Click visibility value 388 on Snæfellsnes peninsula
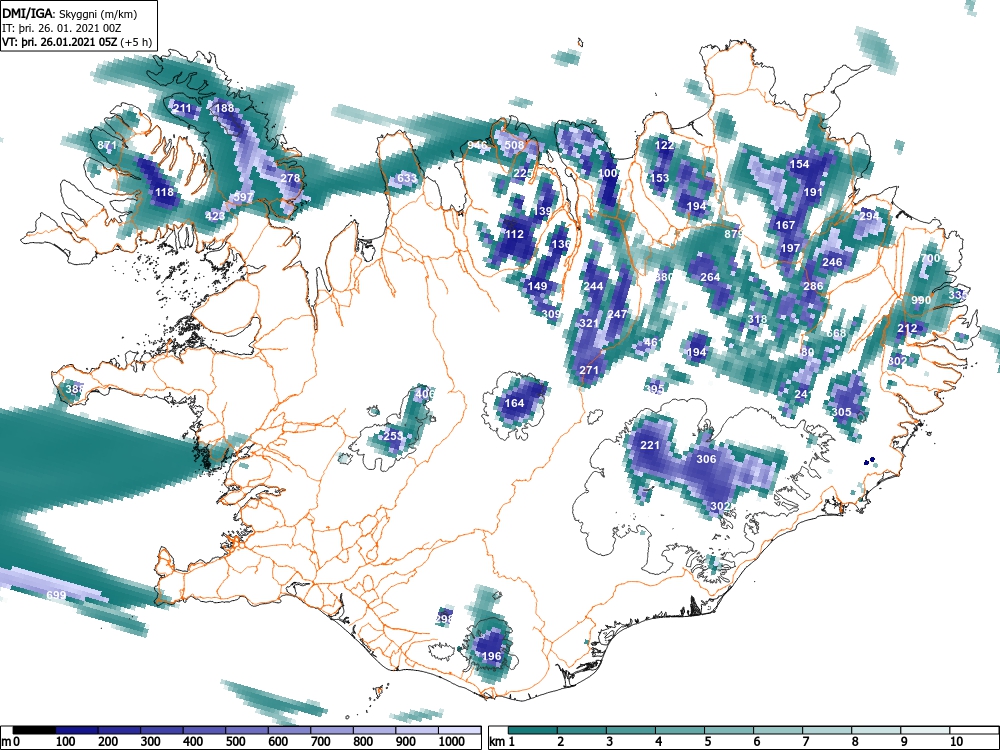The width and height of the screenshot is (1000, 750). point(75,389)
